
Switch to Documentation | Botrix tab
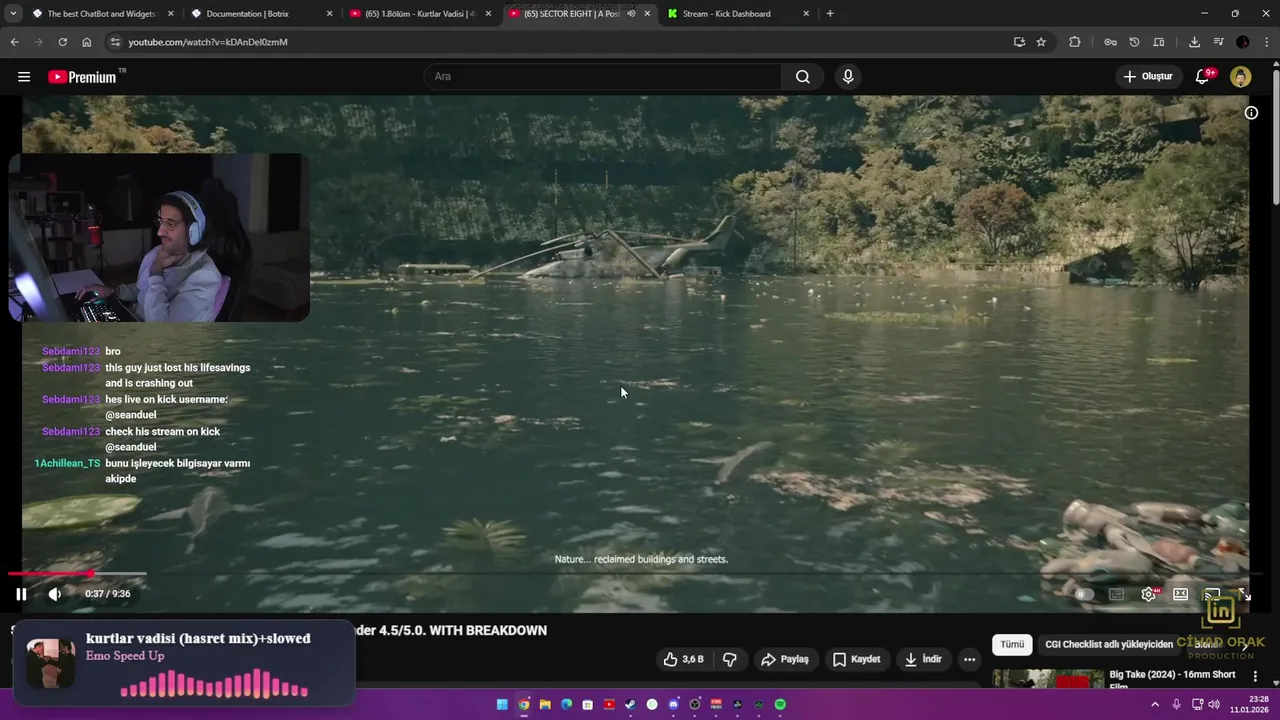click(260, 14)
